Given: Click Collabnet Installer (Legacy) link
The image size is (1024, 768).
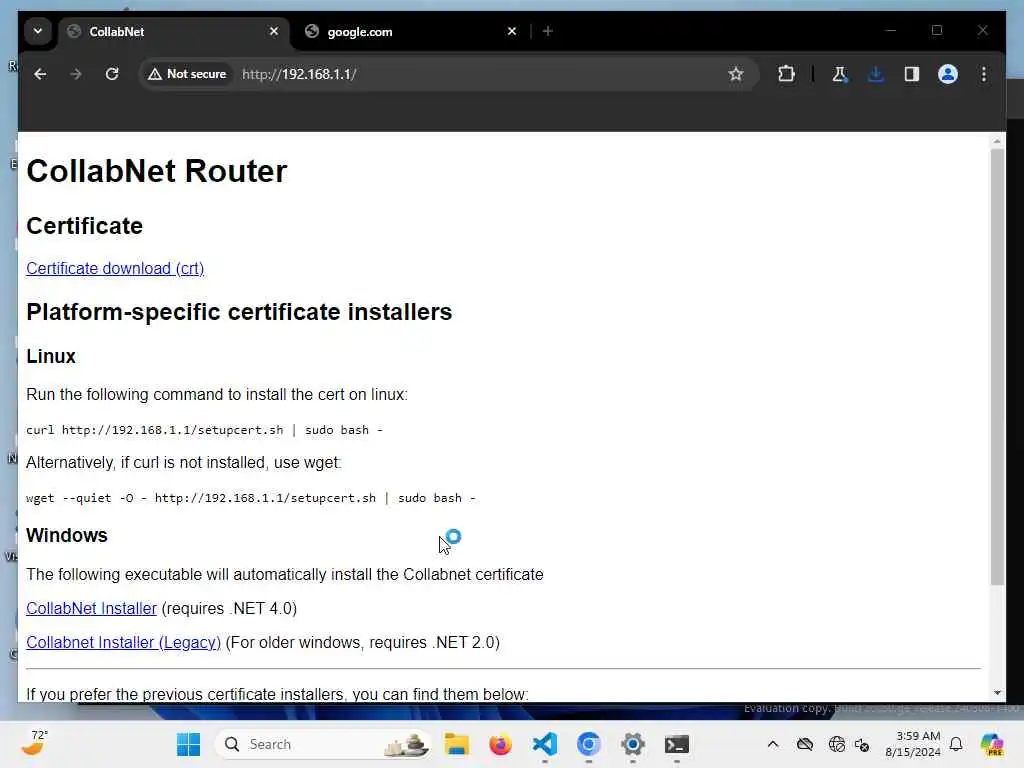Looking at the screenshot, I should pos(123,643).
